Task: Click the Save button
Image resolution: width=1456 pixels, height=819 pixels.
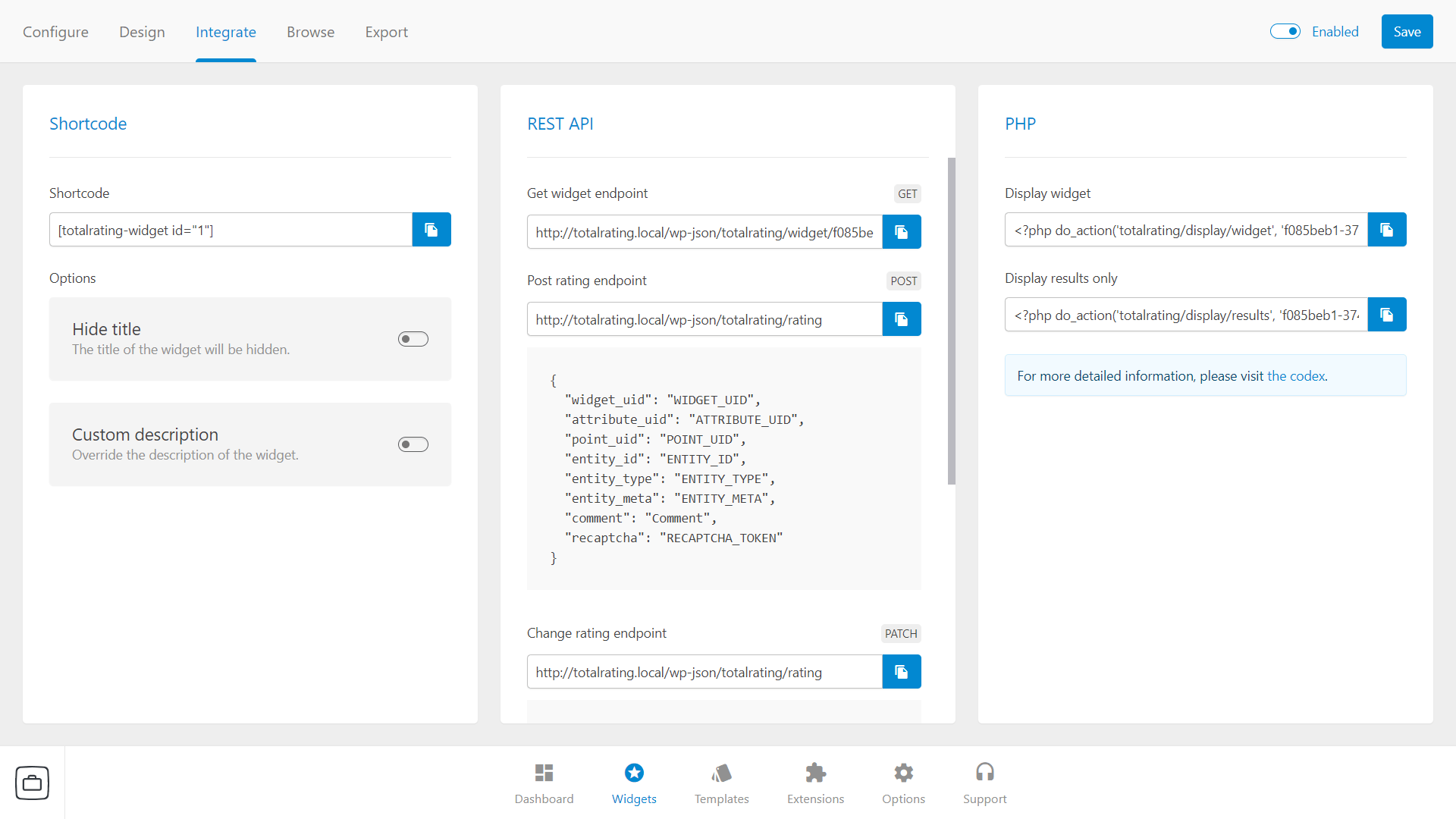Action: coord(1407,32)
